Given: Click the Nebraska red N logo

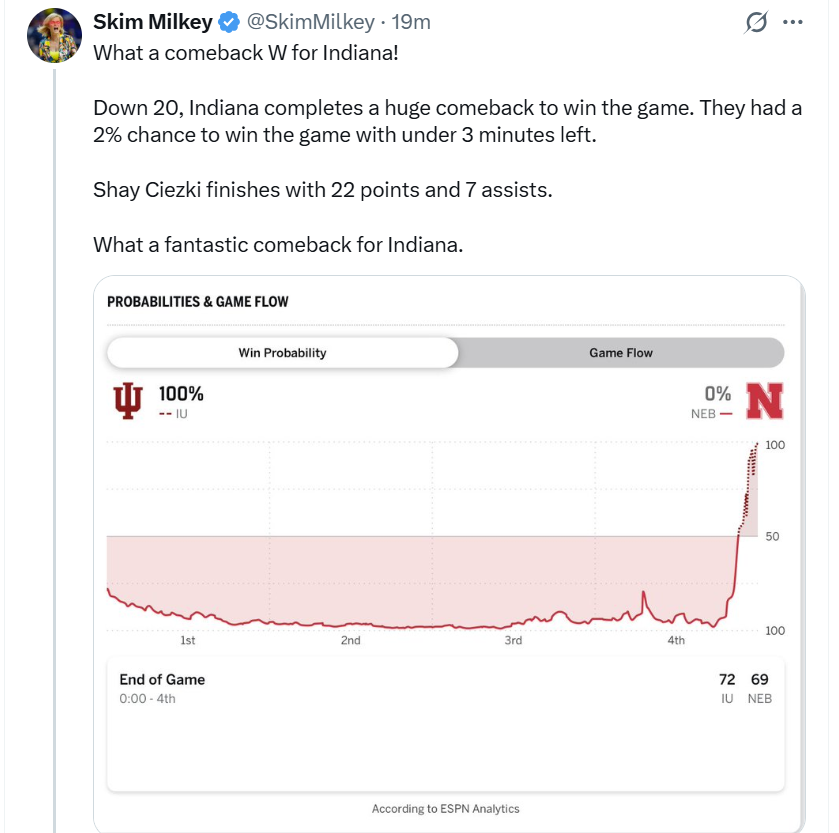Looking at the screenshot, I should pos(764,401).
